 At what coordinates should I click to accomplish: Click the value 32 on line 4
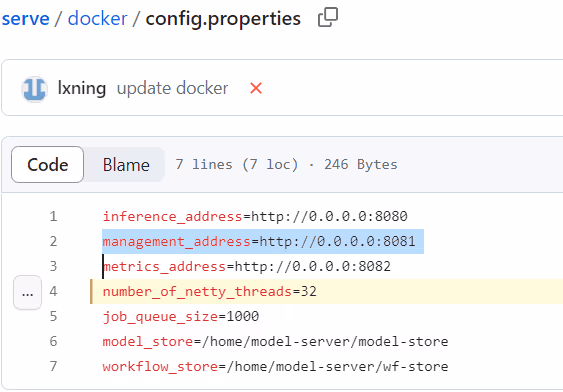tap(309, 291)
